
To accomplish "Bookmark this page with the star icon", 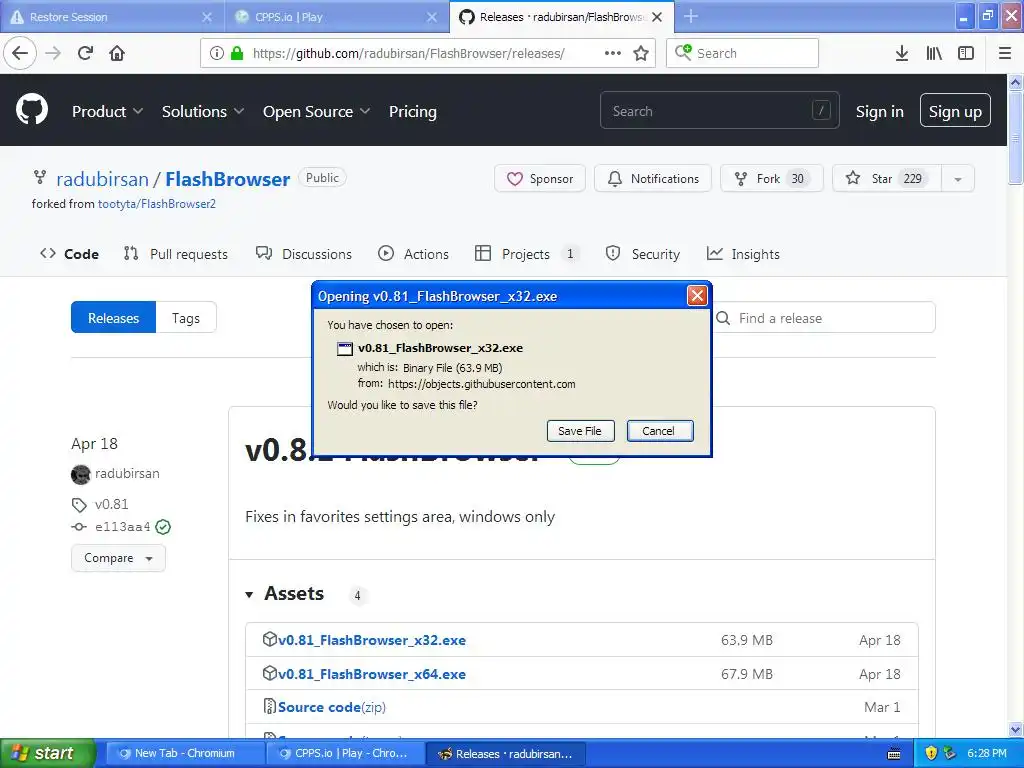I will point(641,53).
